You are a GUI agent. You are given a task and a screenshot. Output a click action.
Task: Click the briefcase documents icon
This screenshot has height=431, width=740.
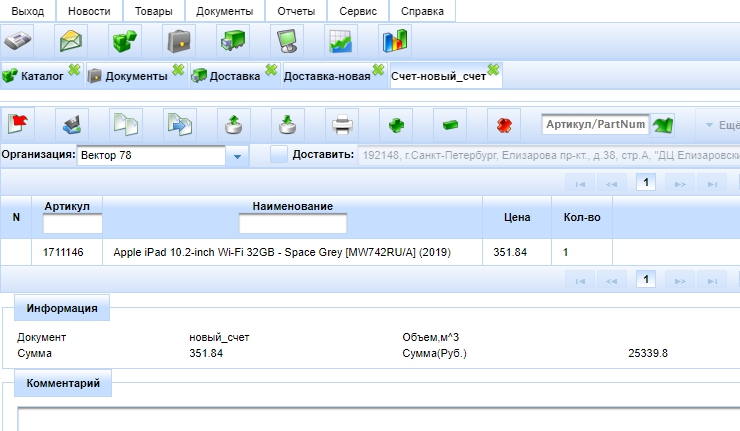tap(179, 41)
